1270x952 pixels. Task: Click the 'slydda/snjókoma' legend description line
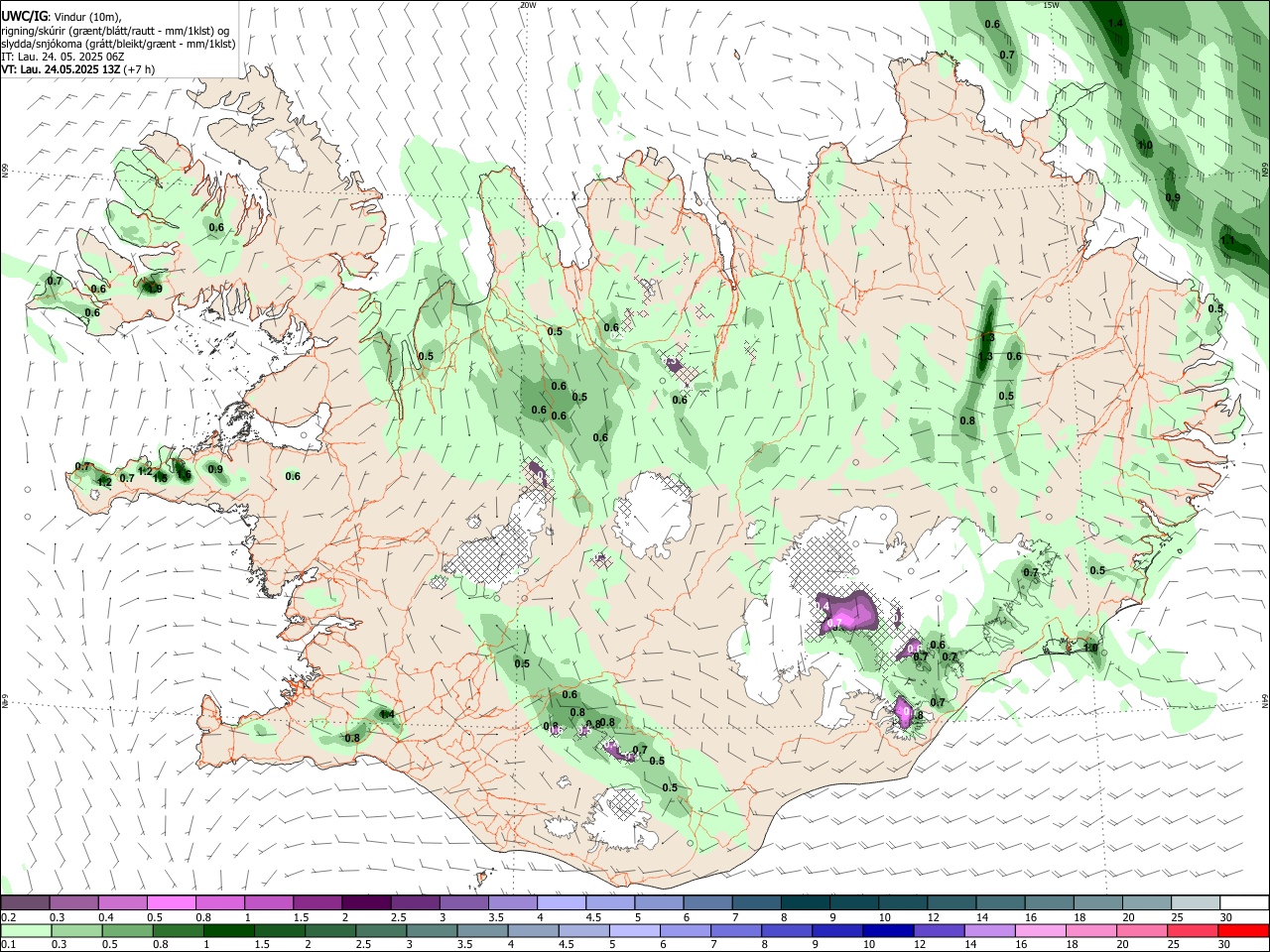[x=118, y=44]
